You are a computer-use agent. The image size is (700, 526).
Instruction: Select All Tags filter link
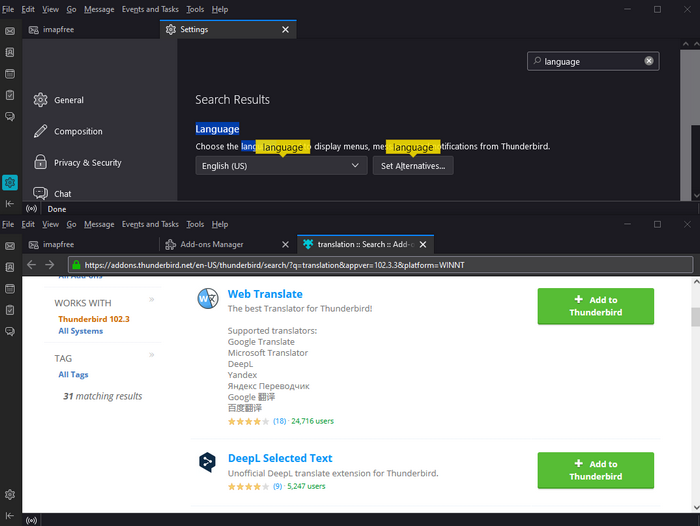click(x=73, y=374)
